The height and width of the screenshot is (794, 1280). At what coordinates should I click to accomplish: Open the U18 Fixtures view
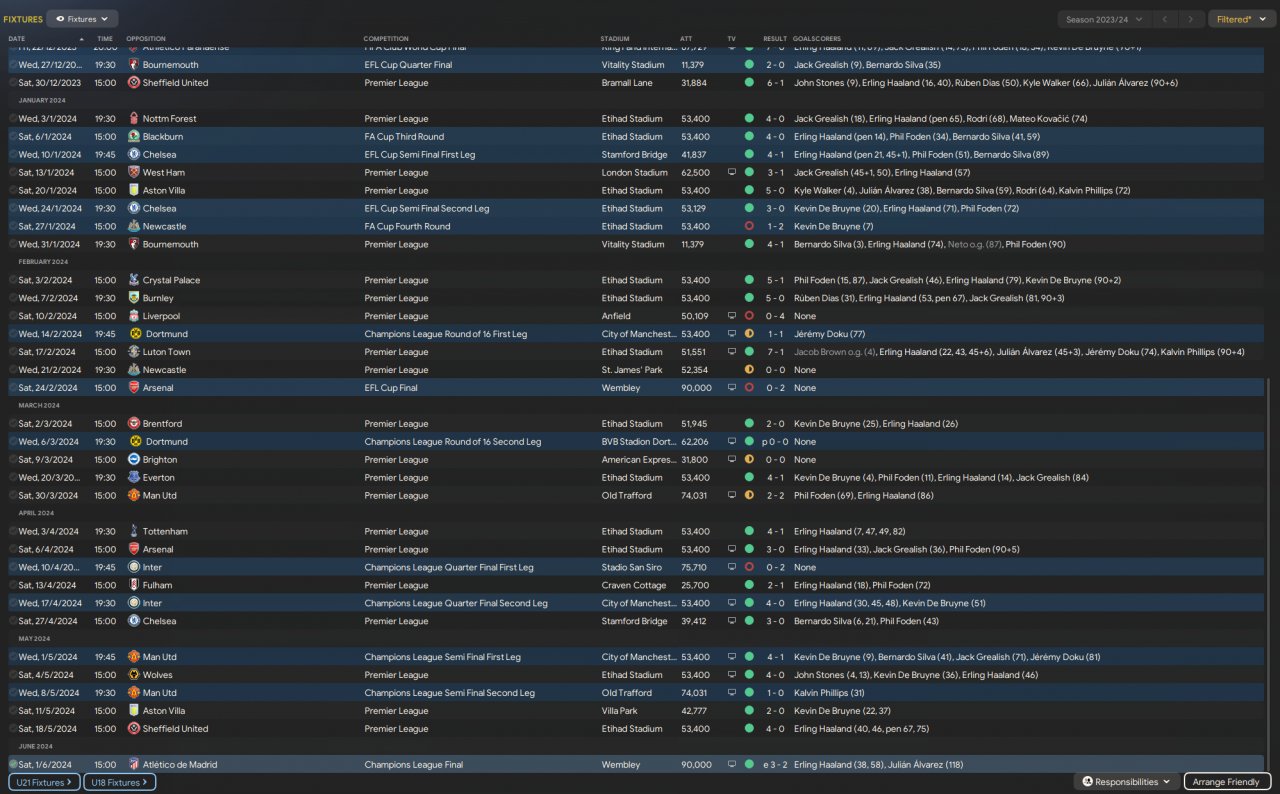point(119,782)
